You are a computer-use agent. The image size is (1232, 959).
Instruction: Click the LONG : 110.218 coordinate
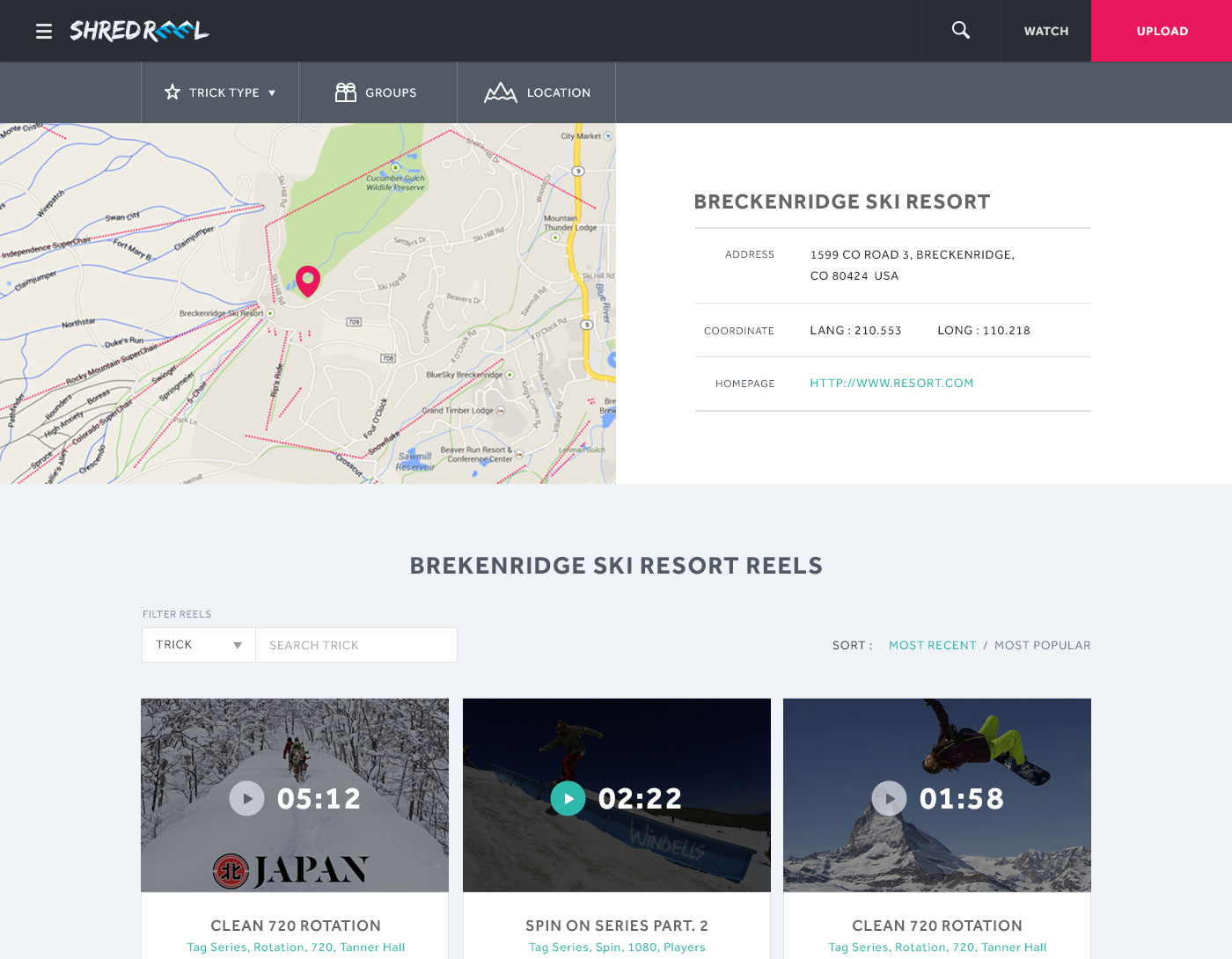click(984, 331)
